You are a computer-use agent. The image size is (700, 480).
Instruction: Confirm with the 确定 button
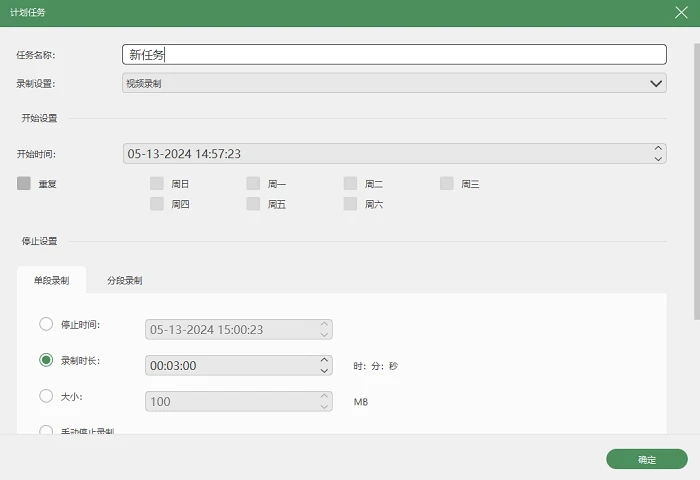646,459
